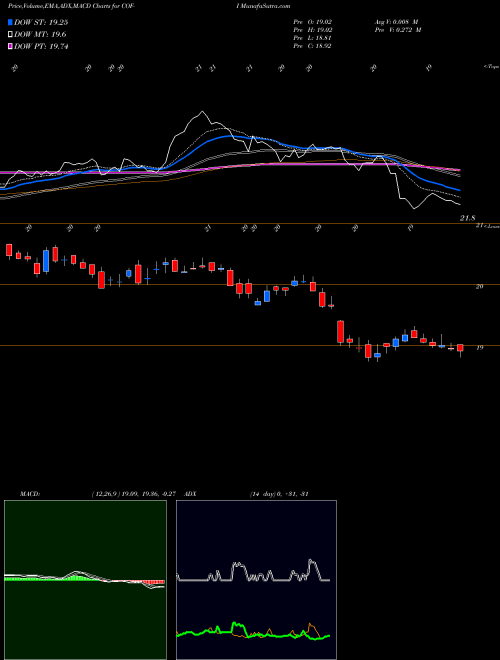Click the green MACD indicator chart panel
The height and width of the screenshot is (660, 500).
pos(85,580)
